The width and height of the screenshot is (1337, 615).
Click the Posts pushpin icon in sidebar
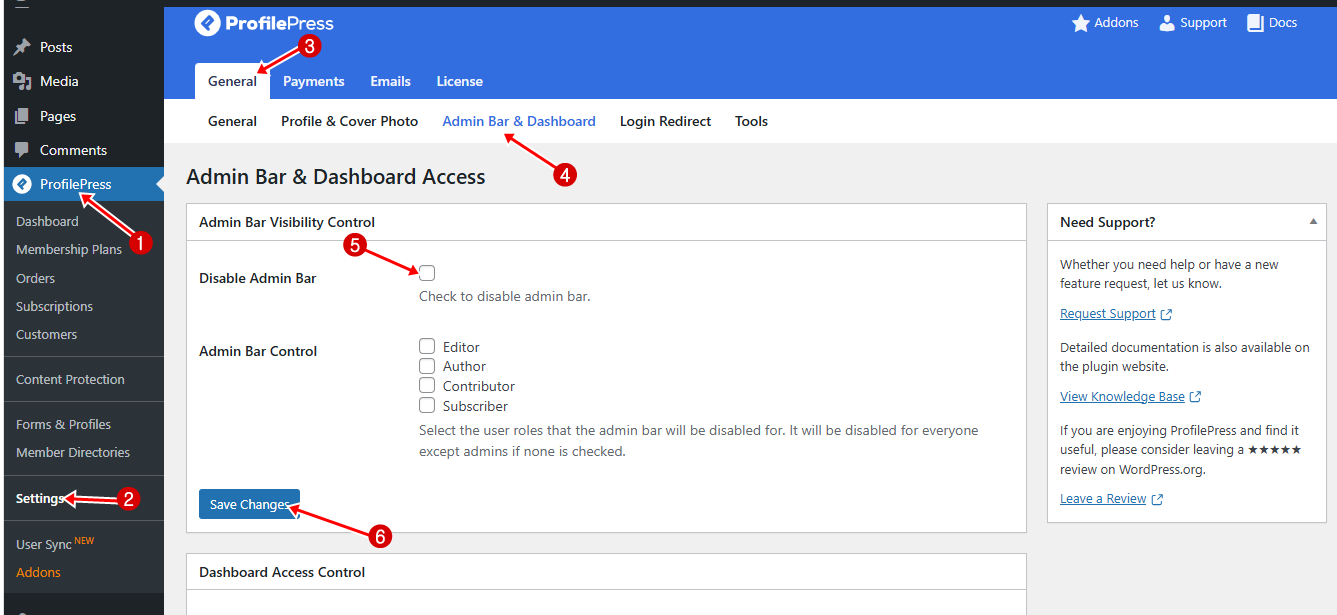click(x=22, y=47)
